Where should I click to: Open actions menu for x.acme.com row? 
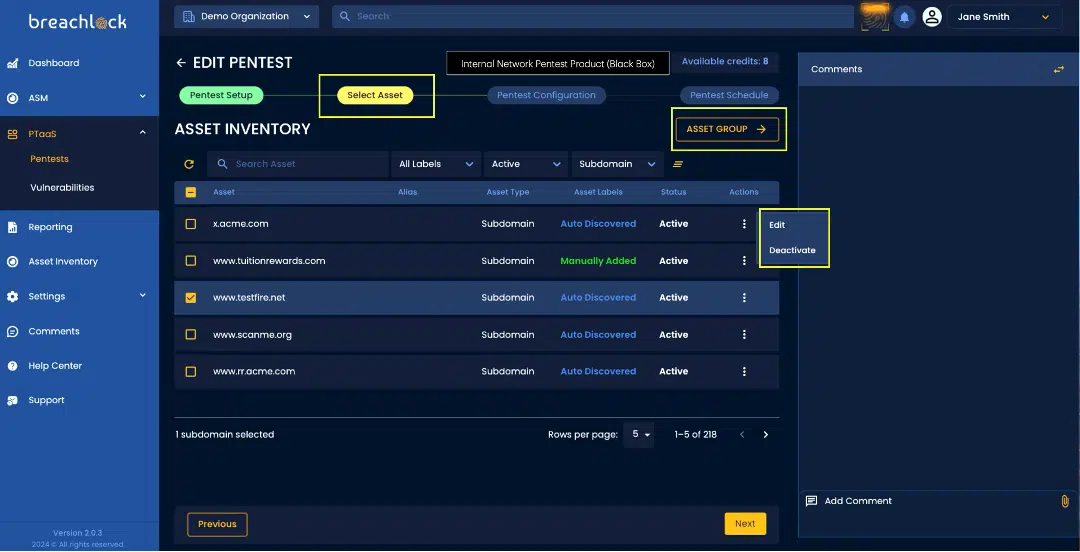click(744, 224)
